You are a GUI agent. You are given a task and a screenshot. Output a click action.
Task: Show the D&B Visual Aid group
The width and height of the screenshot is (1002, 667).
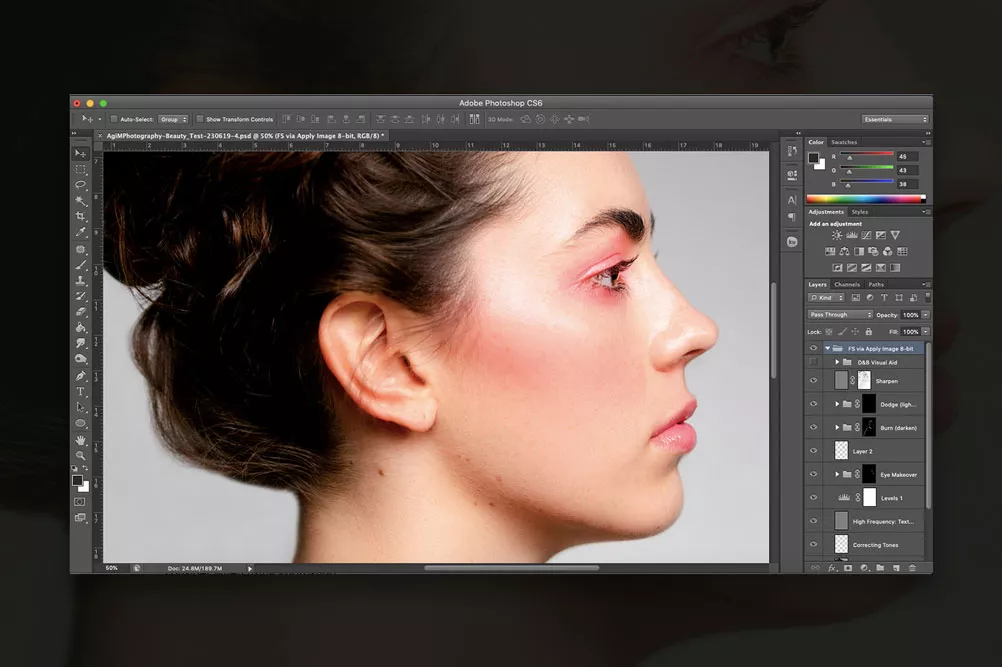coord(813,362)
